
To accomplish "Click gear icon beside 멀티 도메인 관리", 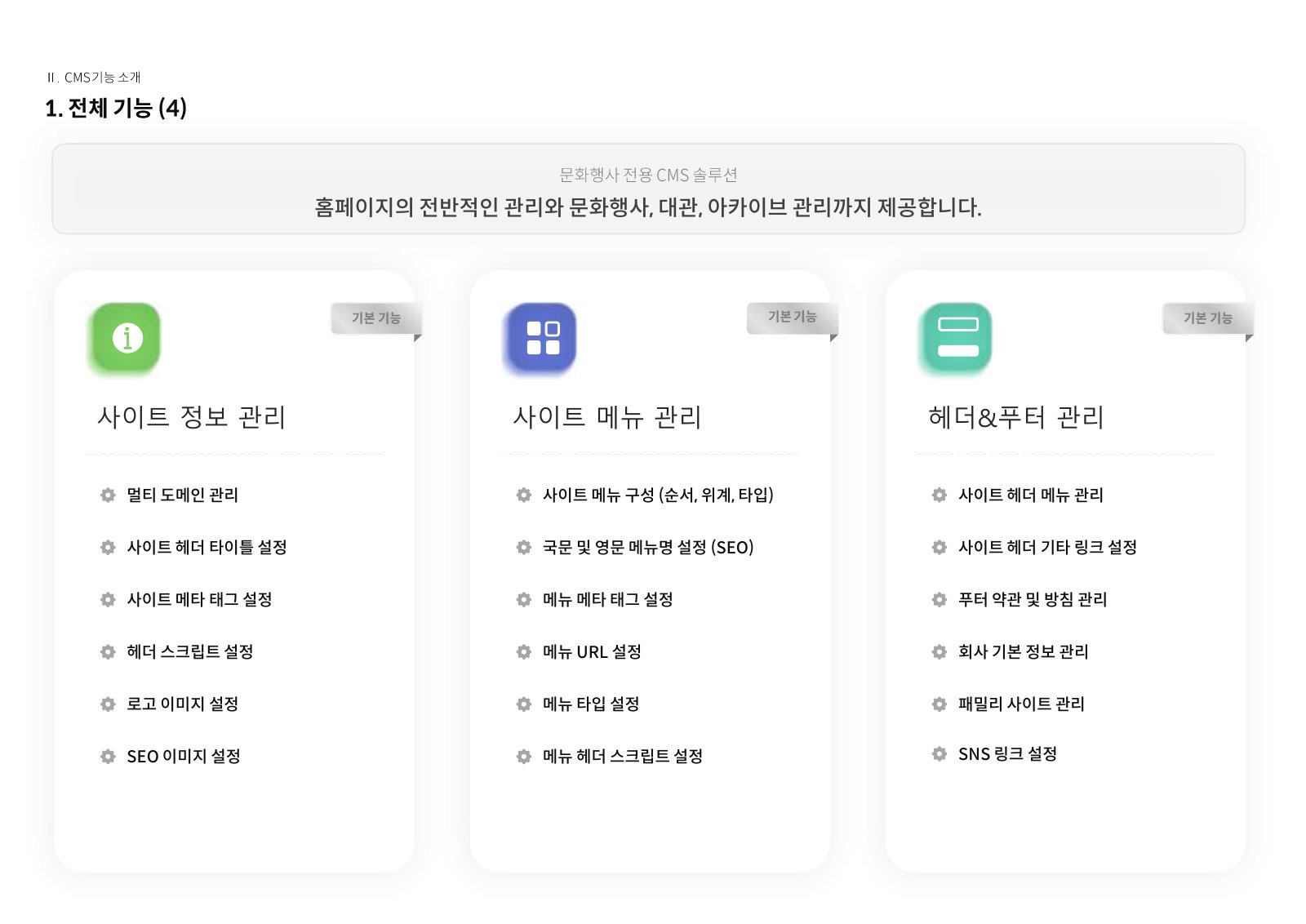I will pyautogui.click(x=108, y=495).
